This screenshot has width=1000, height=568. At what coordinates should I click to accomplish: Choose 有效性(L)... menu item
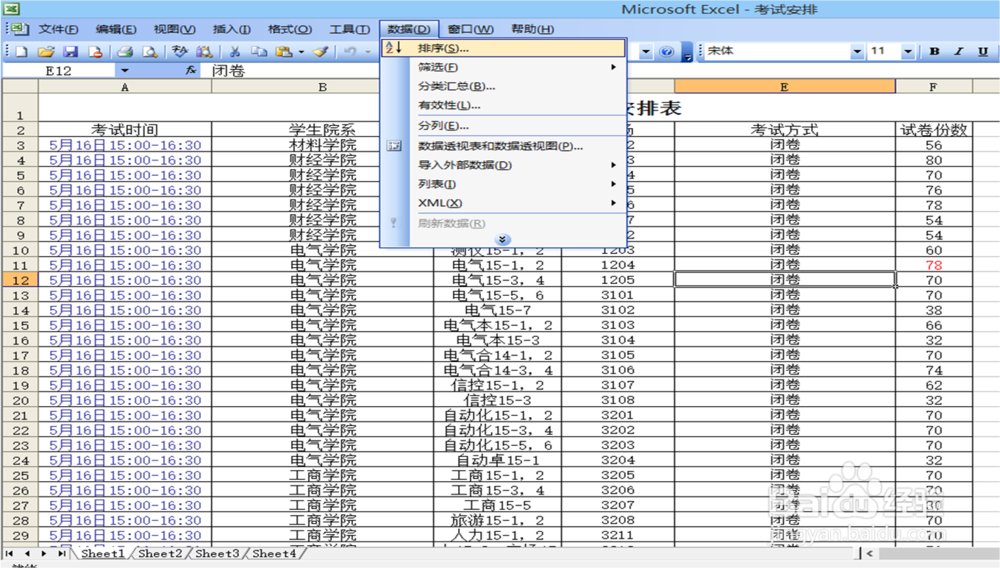503,105
